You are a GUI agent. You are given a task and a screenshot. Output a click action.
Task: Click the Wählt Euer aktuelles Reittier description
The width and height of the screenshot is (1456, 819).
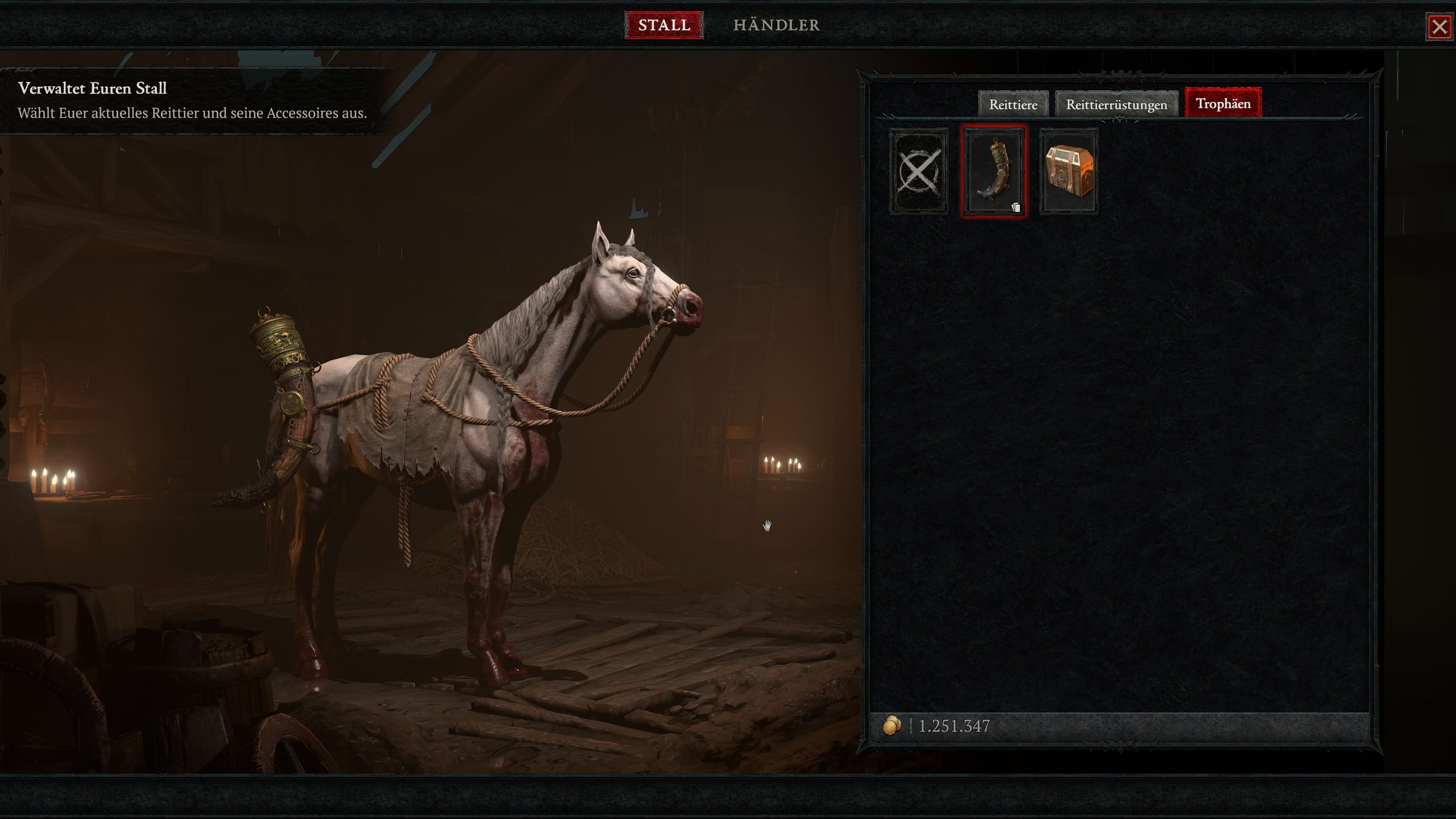pos(192,113)
